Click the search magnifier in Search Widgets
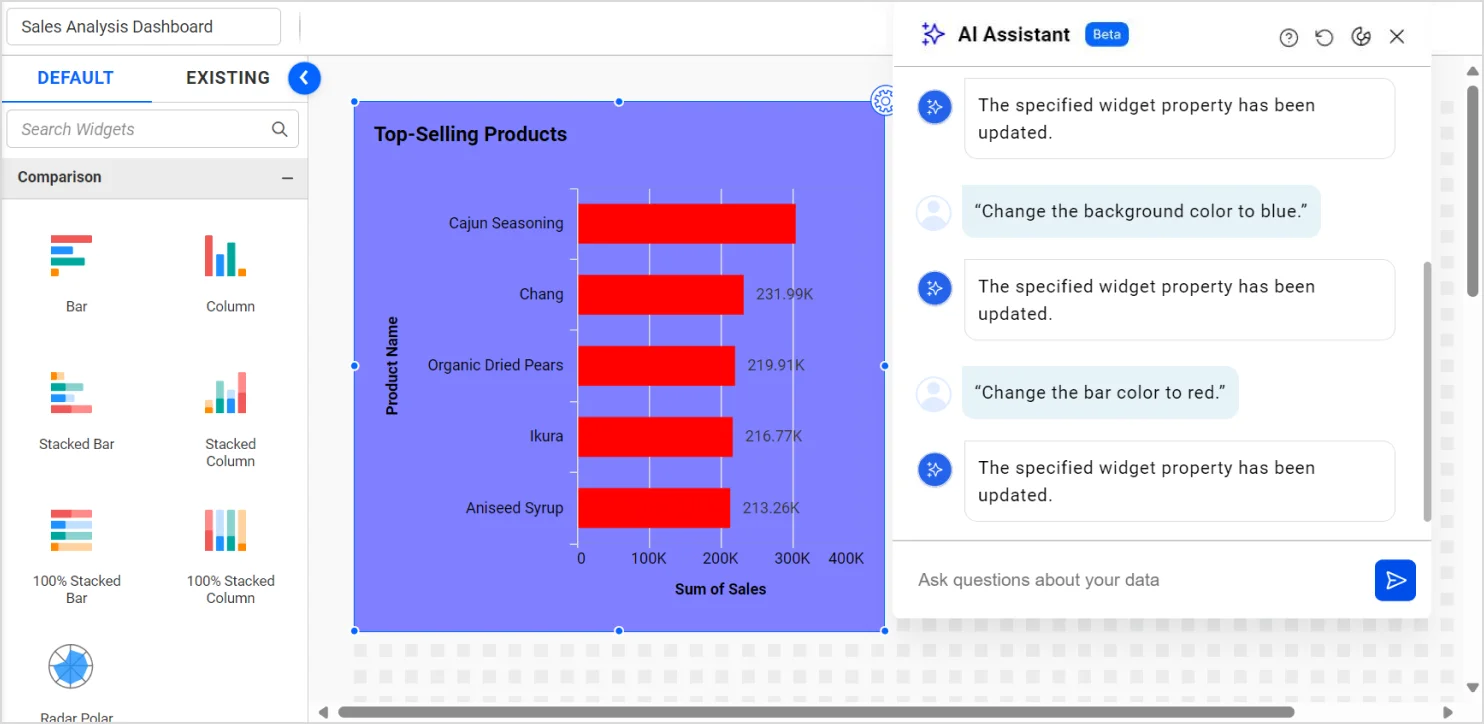 coord(280,129)
